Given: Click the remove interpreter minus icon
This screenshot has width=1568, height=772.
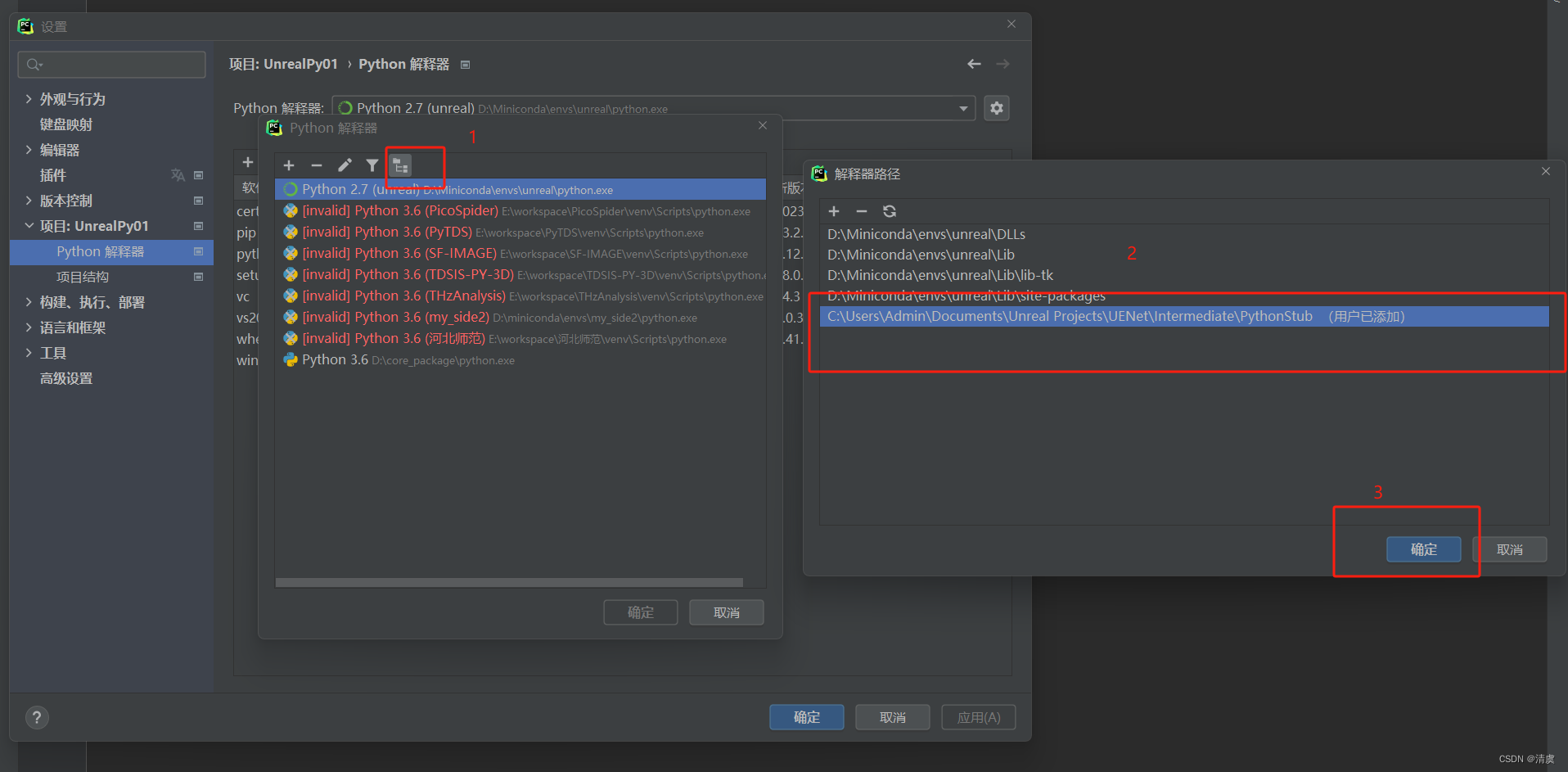Looking at the screenshot, I should click(317, 165).
